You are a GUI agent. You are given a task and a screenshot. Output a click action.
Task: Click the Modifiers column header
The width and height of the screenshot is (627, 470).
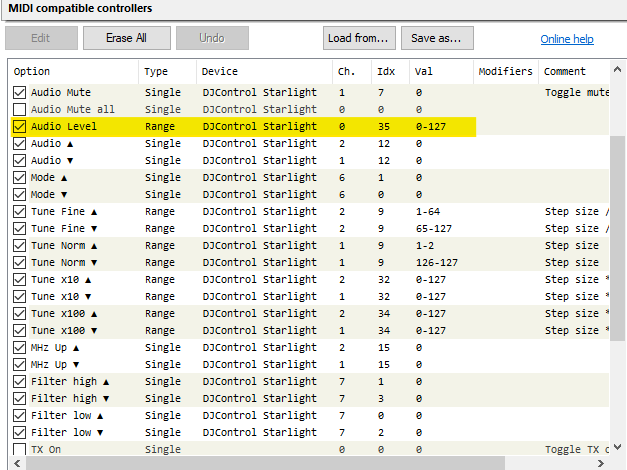tap(505, 72)
